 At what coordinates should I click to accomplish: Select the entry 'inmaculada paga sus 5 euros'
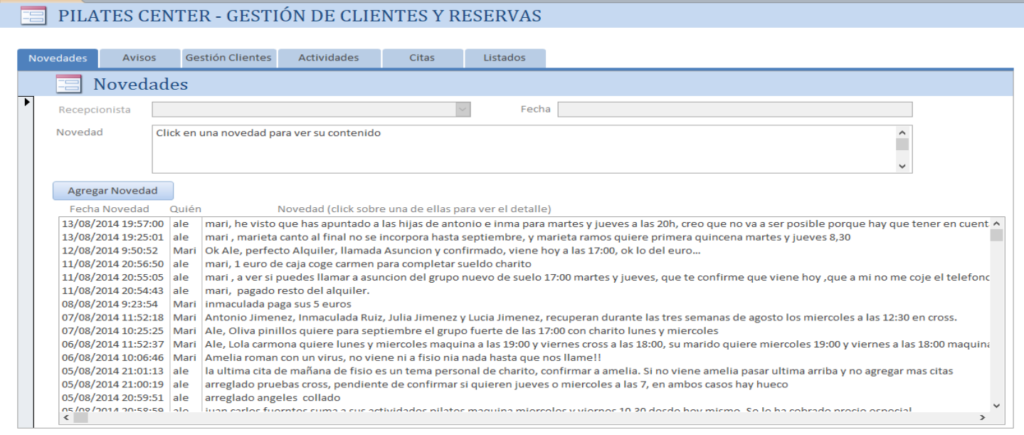pos(280,303)
